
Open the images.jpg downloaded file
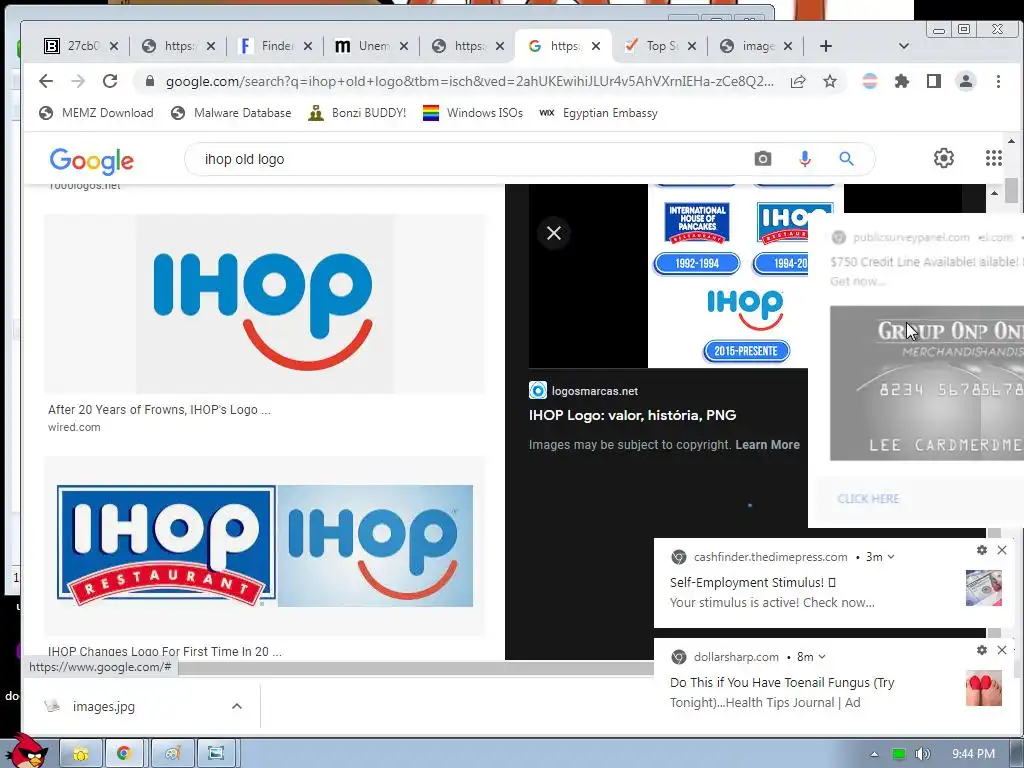coord(103,707)
